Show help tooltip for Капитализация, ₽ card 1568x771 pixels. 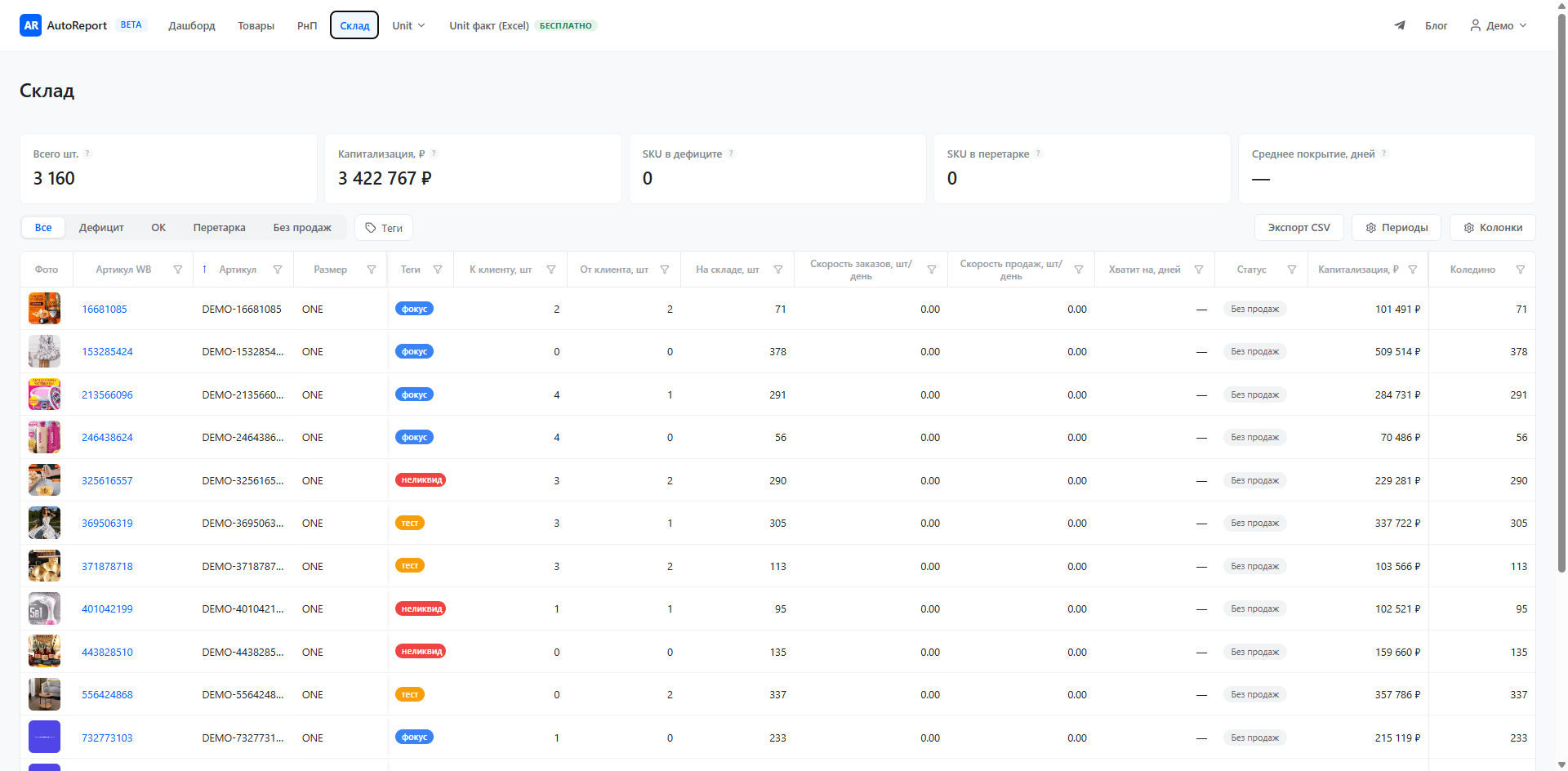434,154
